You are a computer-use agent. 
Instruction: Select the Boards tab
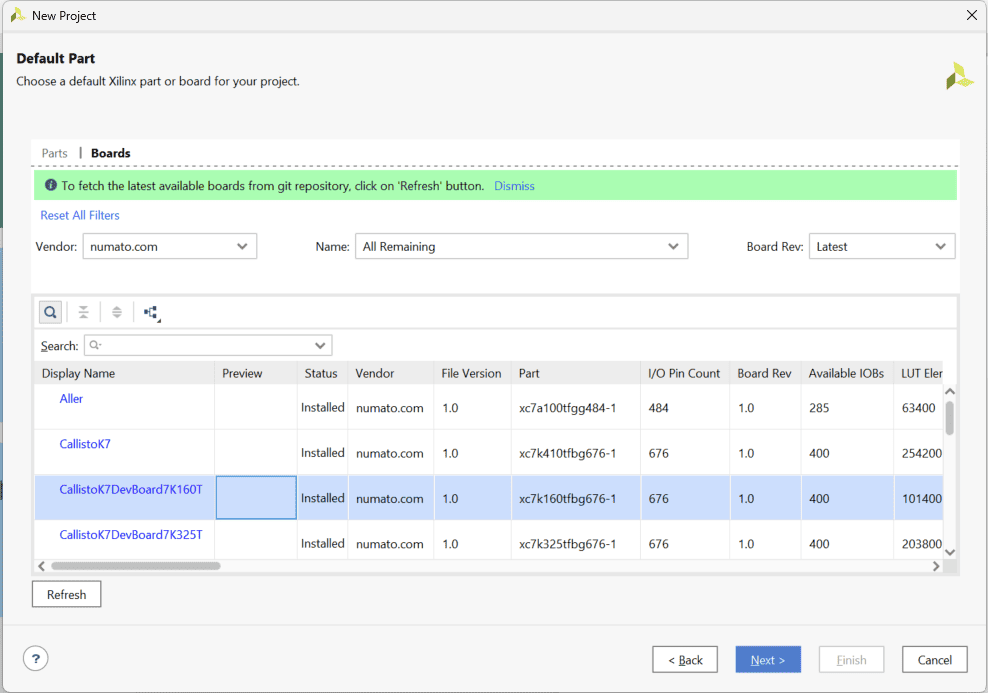(x=111, y=153)
